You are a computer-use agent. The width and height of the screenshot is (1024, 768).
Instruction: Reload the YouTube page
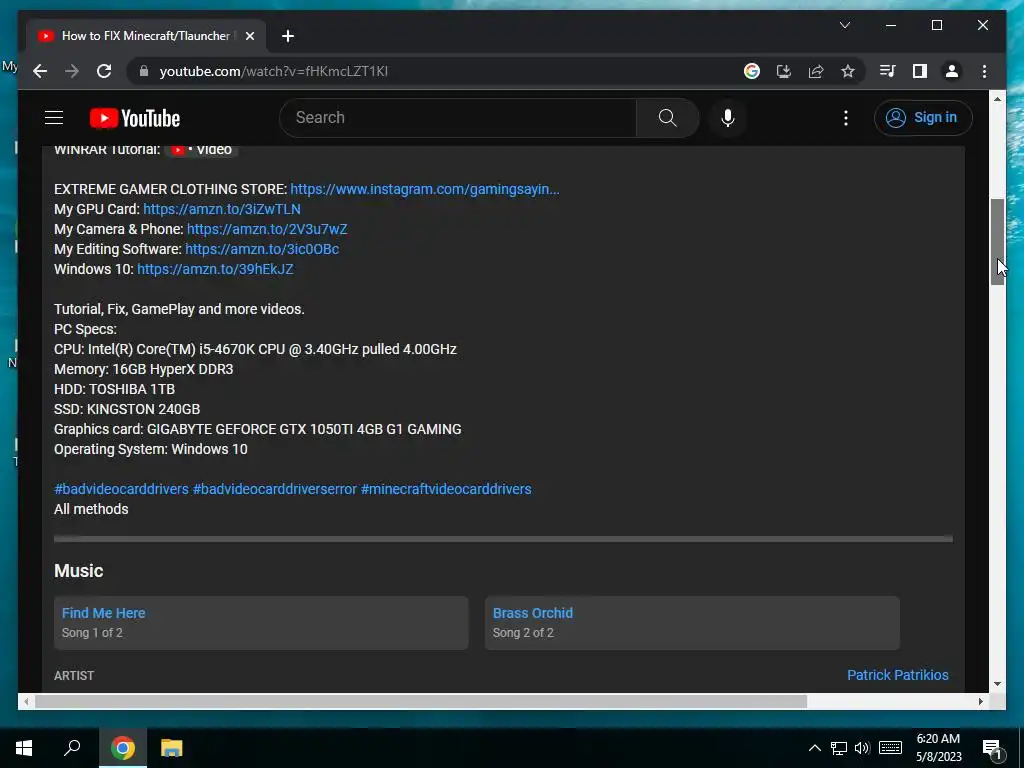click(x=104, y=71)
